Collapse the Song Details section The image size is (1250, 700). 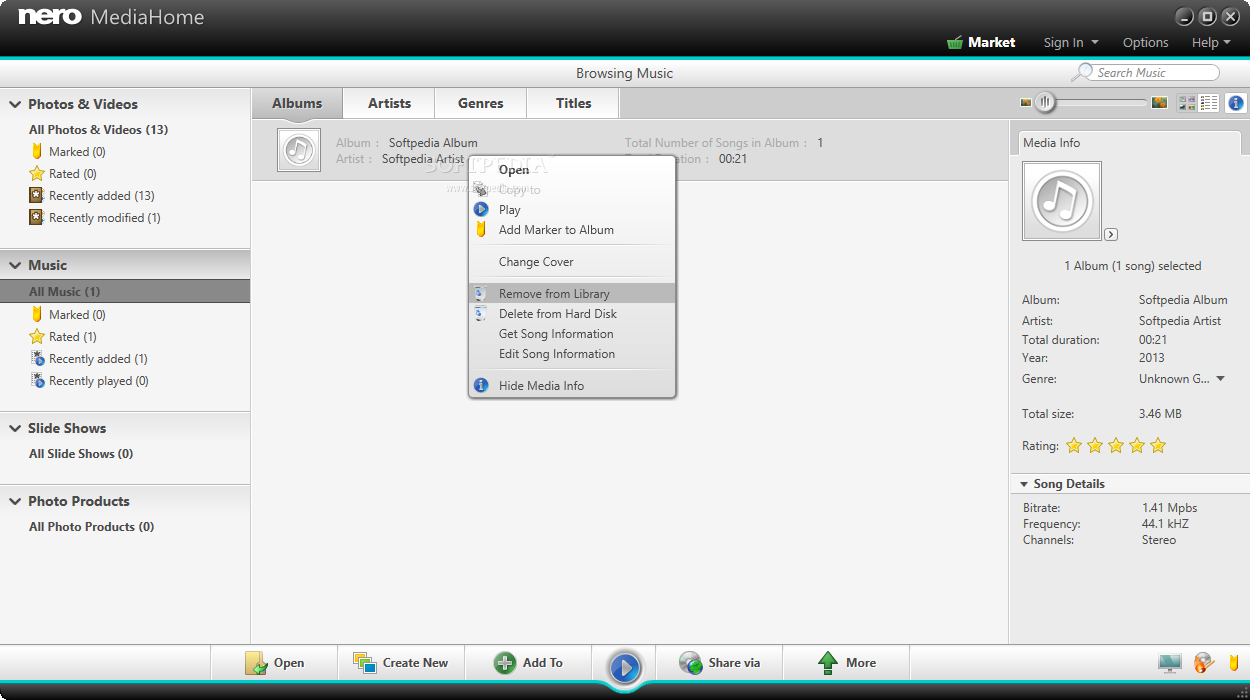click(1024, 484)
